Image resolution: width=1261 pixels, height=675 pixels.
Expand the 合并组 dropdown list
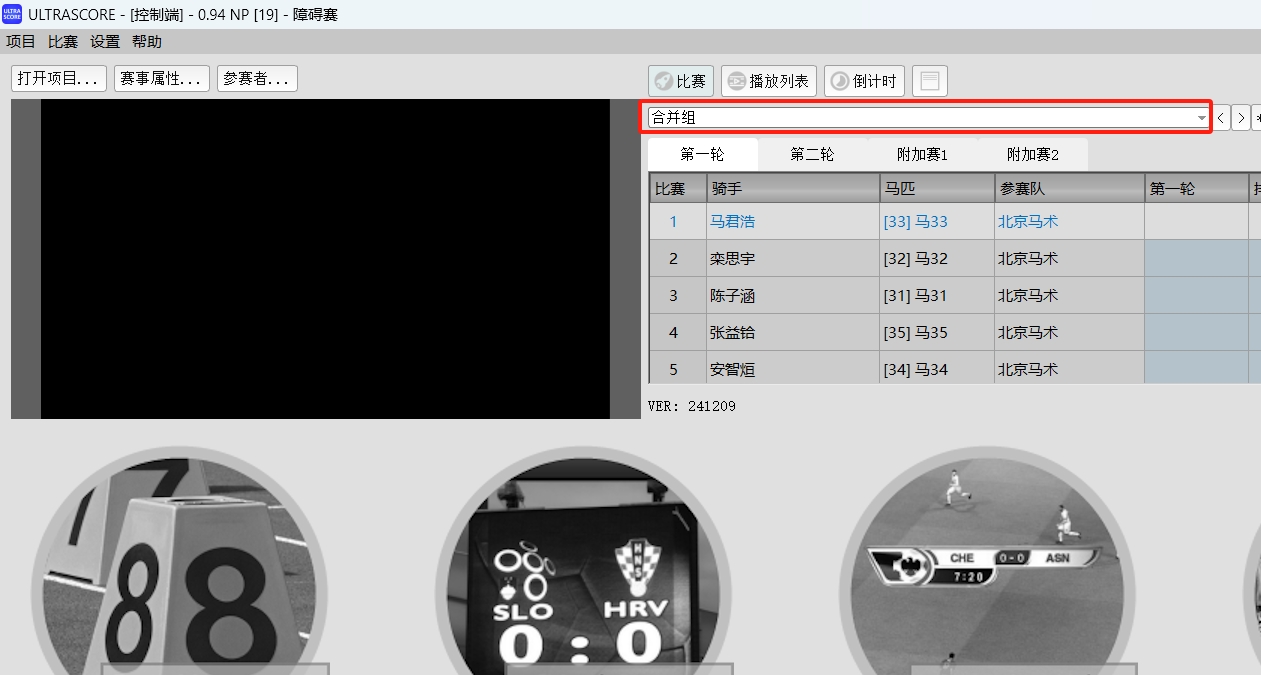click(1201, 118)
